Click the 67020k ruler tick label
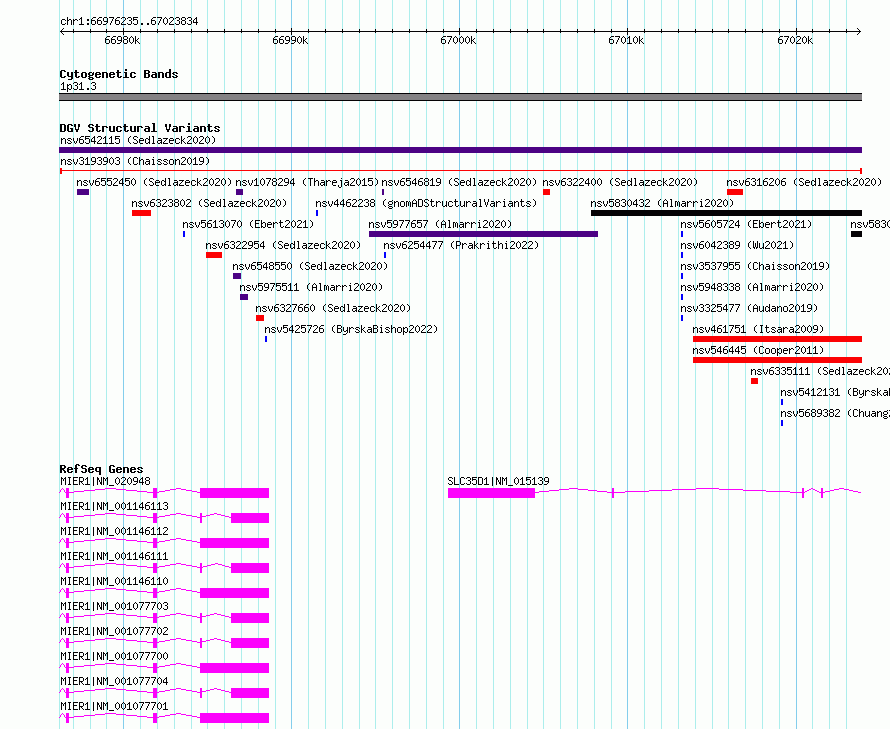This screenshot has width=890, height=729. tap(795, 40)
